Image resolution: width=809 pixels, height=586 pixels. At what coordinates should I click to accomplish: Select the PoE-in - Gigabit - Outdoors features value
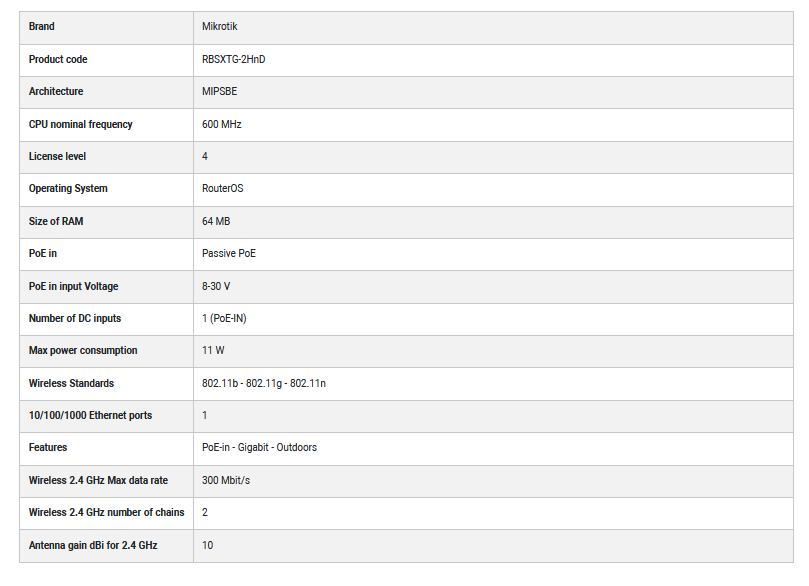coord(259,447)
